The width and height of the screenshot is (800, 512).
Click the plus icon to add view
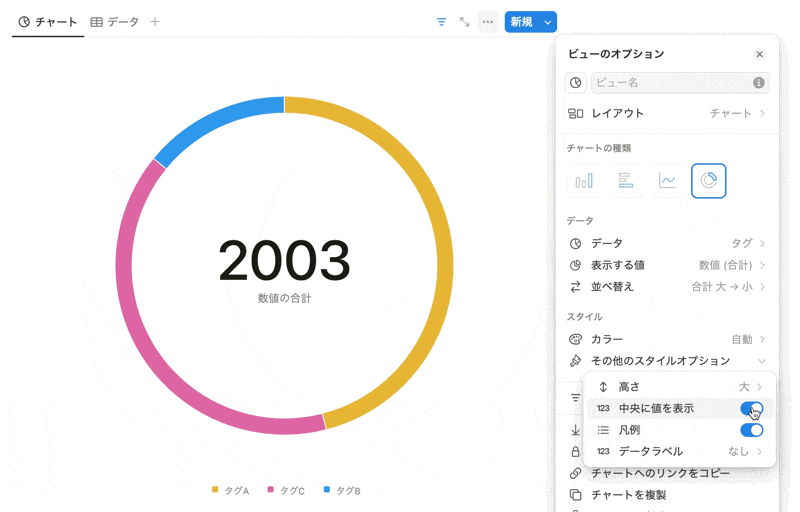pyautogui.click(x=155, y=21)
